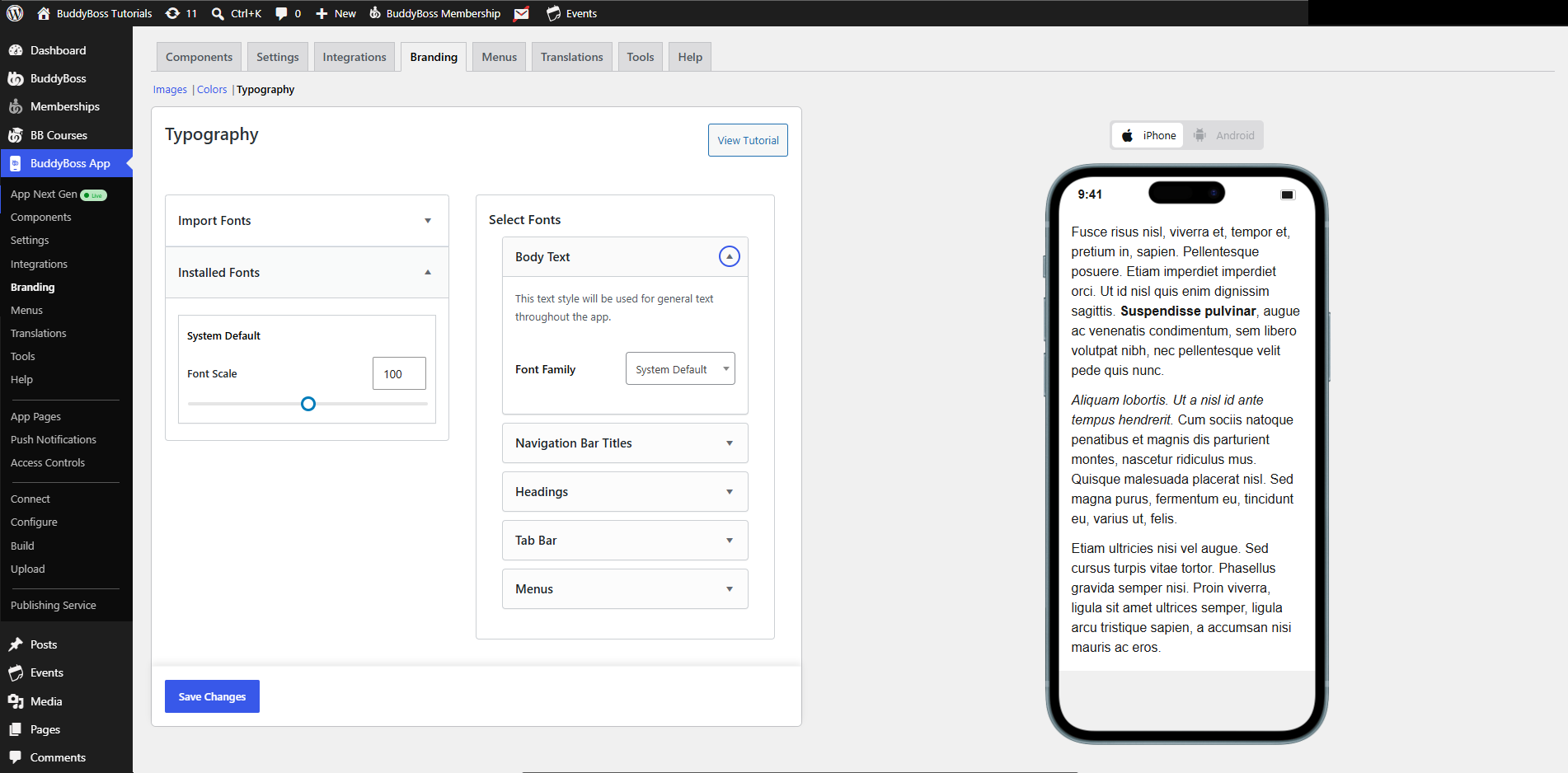Switch preview to iPhone
This screenshot has height=773, width=1568.
click(1148, 135)
